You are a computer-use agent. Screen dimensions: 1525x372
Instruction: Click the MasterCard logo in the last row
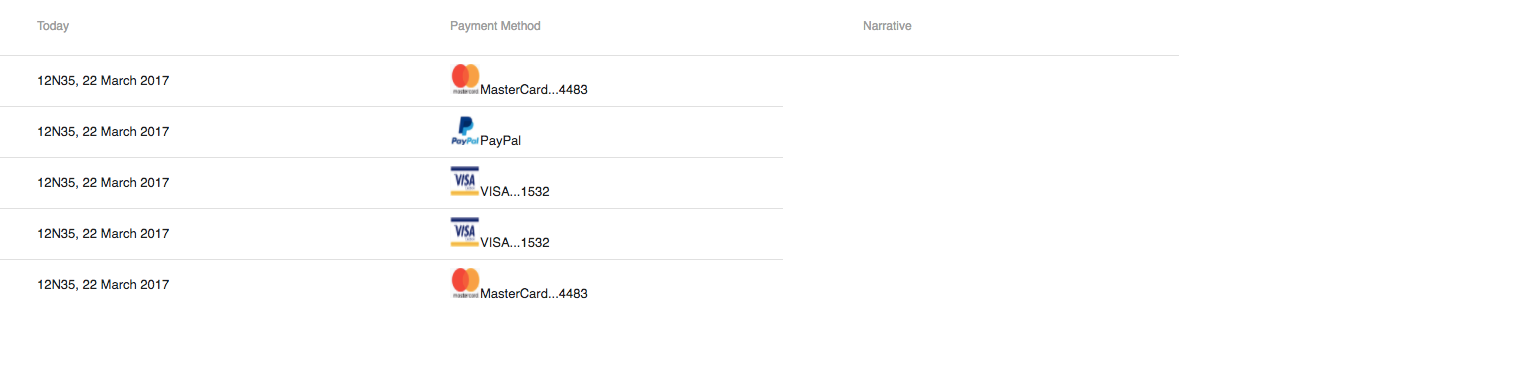465,284
